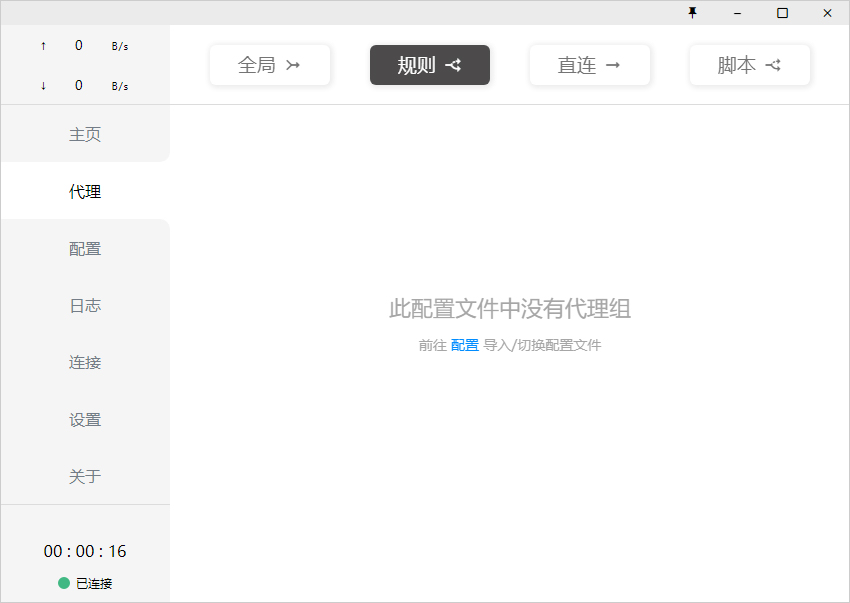Click the branch icon inside the 规则 button
This screenshot has width=850, height=603.
tap(453, 64)
